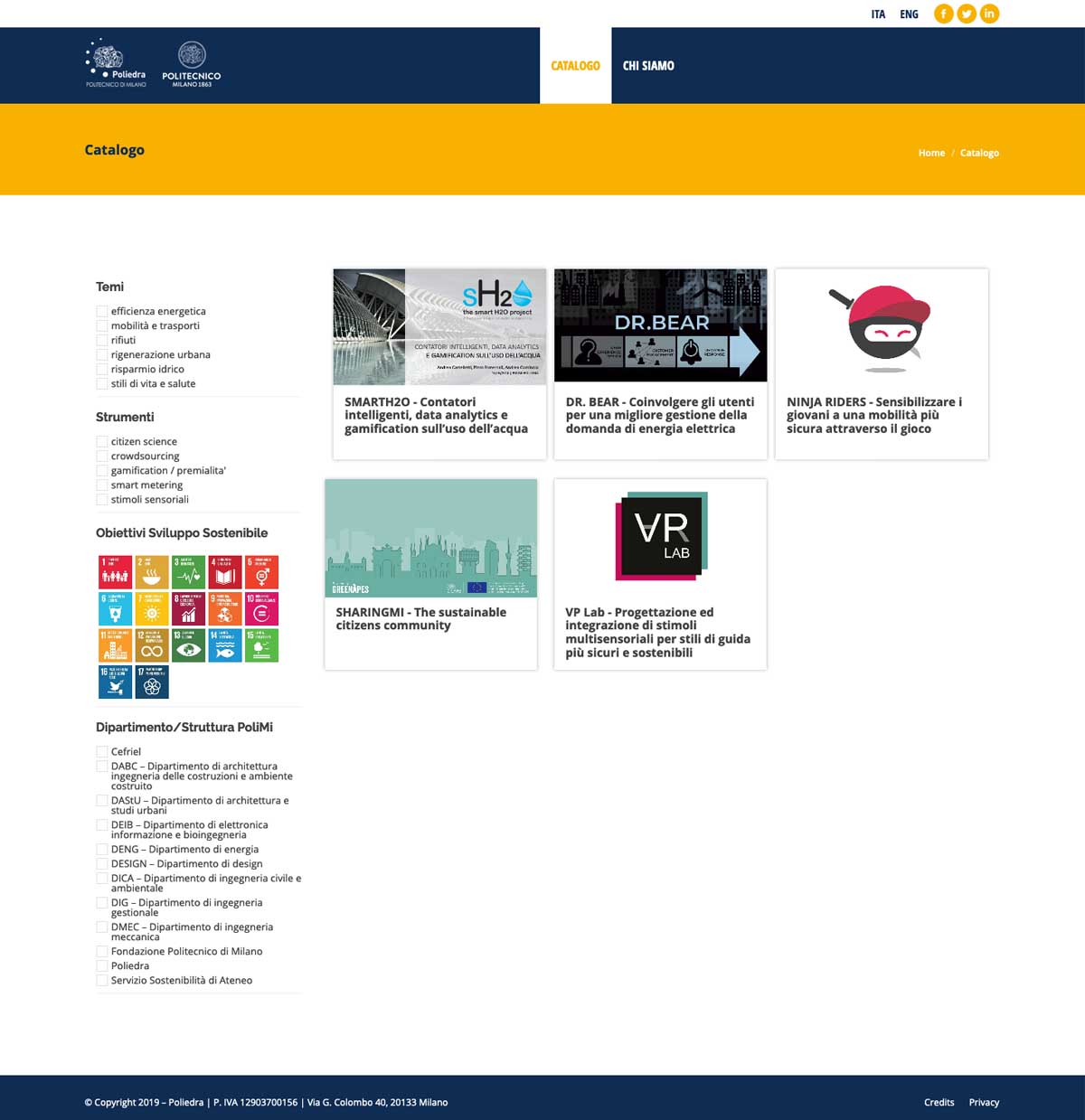1085x1120 pixels.
Task: Enable the 'citizen science' checkbox
Action: tap(102, 442)
